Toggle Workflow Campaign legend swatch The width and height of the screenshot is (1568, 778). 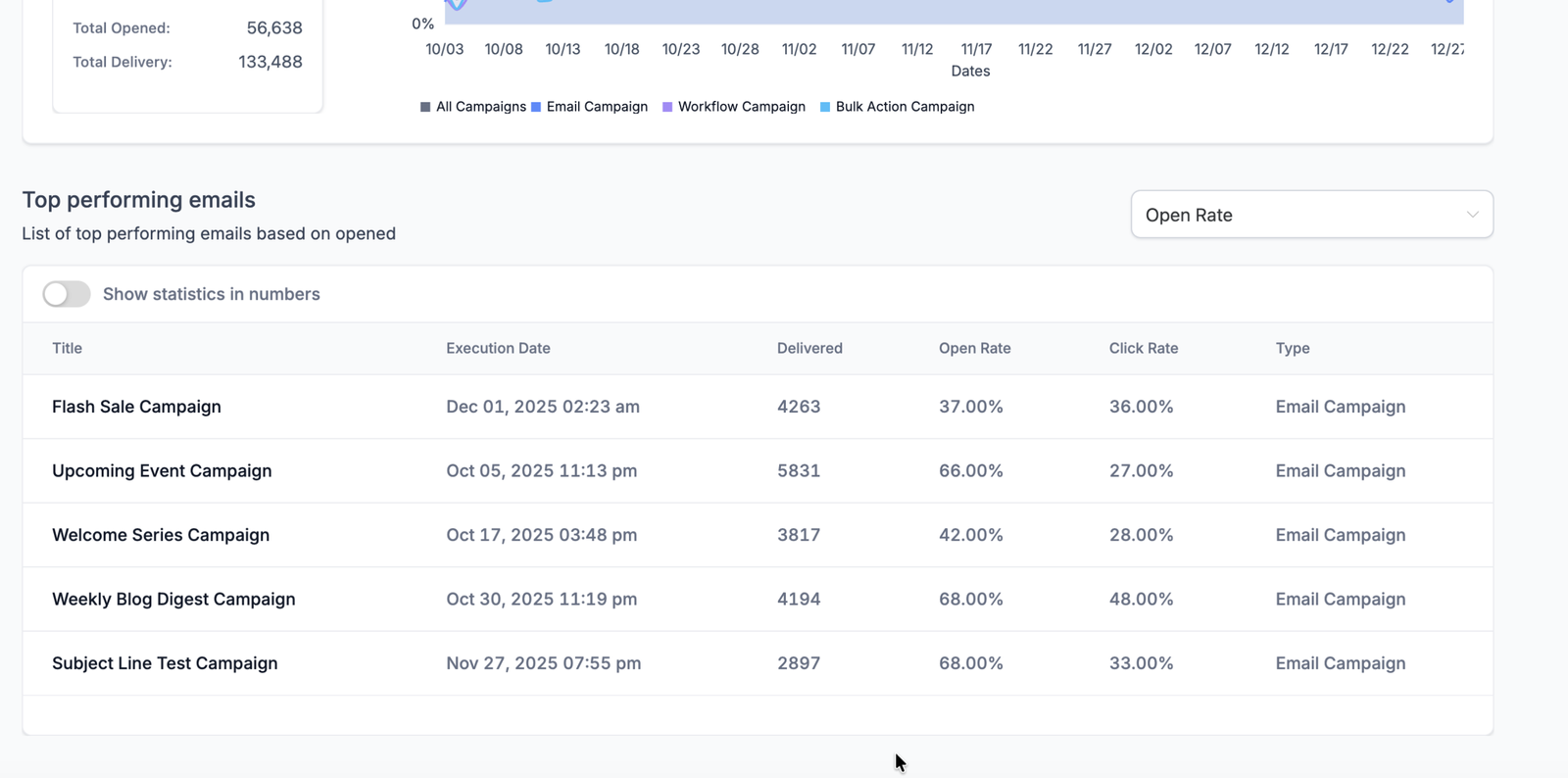click(667, 107)
